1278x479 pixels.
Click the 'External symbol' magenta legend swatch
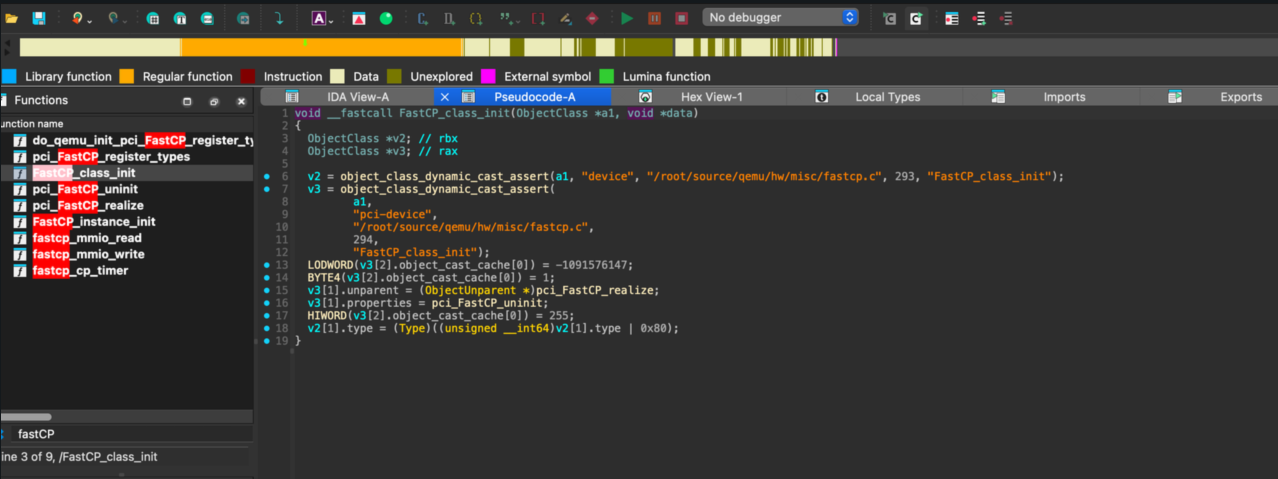tap(488, 76)
